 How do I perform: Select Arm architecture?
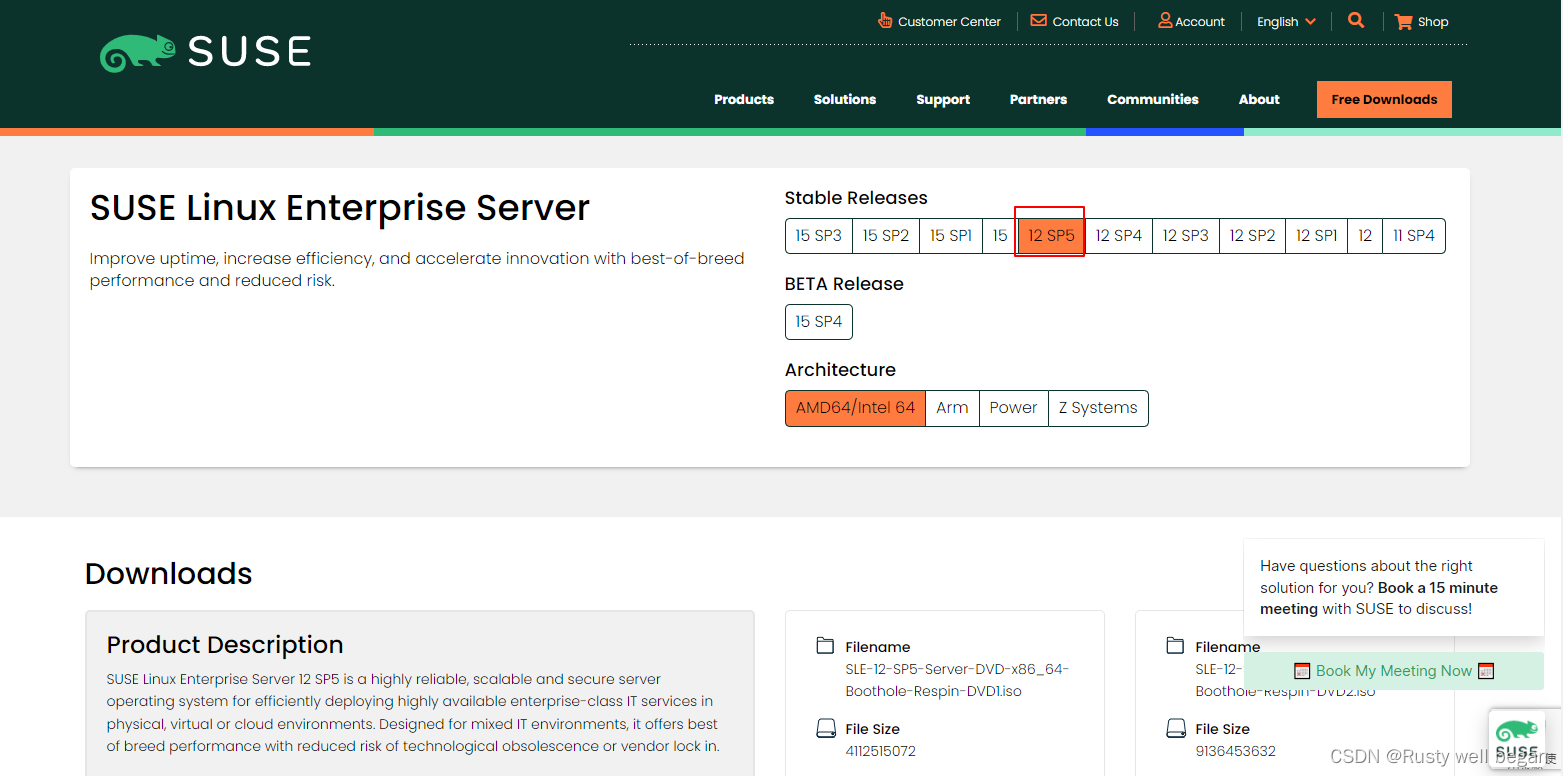pyautogui.click(x=952, y=408)
